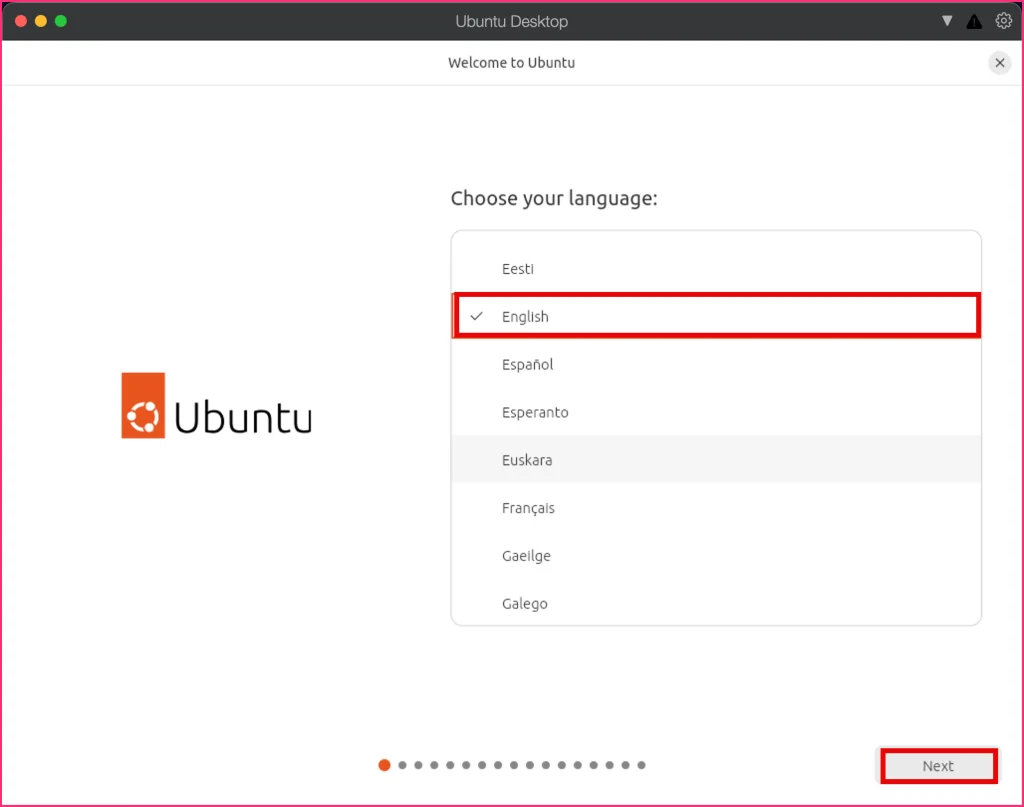Pick Euskara in the language list
This screenshot has width=1024, height=807.
pyautogui.click(x=716, y=460)
